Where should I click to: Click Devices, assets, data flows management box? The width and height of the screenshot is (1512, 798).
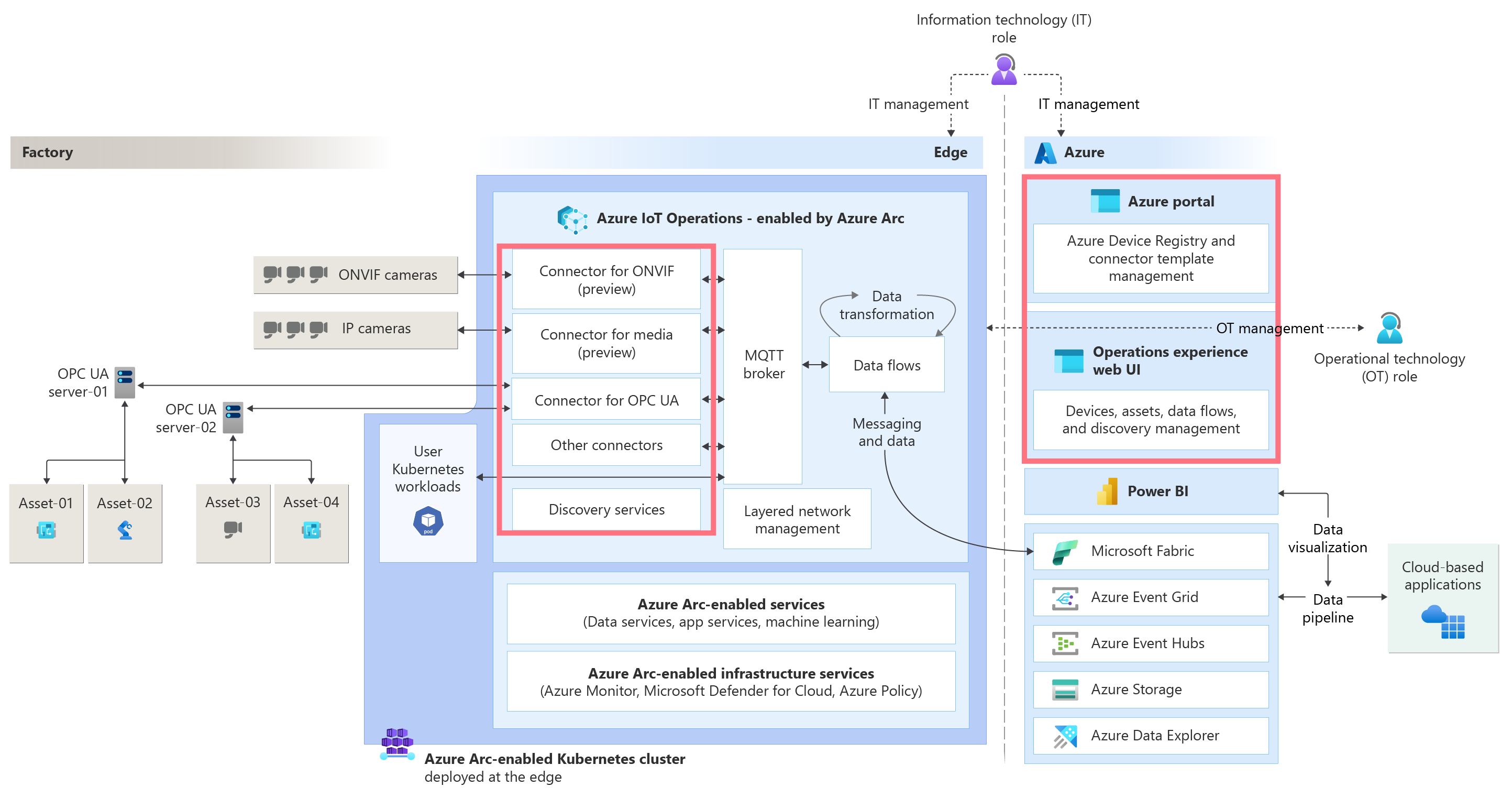[1151, 420]
